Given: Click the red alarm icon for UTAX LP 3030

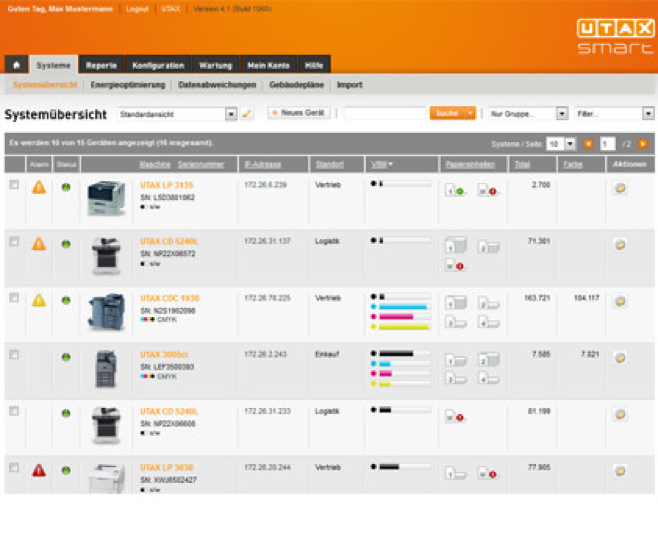Looking at the screenshot, I should [39, 470].
